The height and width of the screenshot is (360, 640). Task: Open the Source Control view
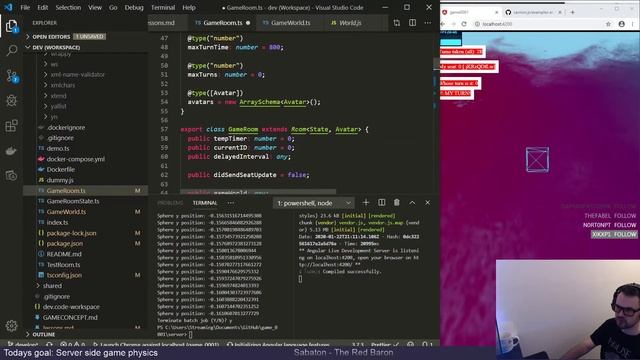11,76
